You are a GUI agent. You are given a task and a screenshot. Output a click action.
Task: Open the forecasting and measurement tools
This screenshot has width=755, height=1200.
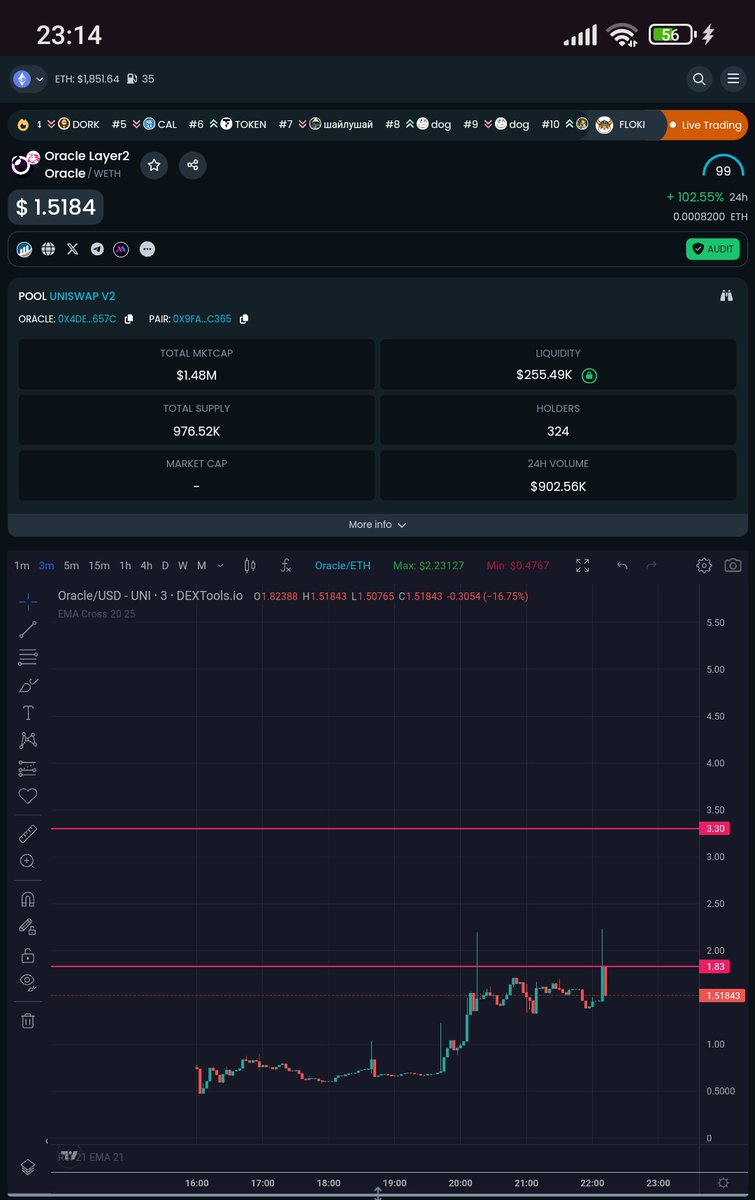tap(28, 768)
